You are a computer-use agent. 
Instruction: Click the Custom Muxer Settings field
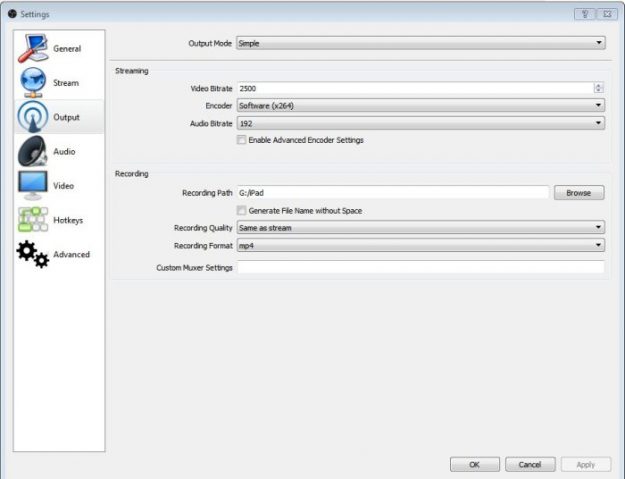pos(421,267)
